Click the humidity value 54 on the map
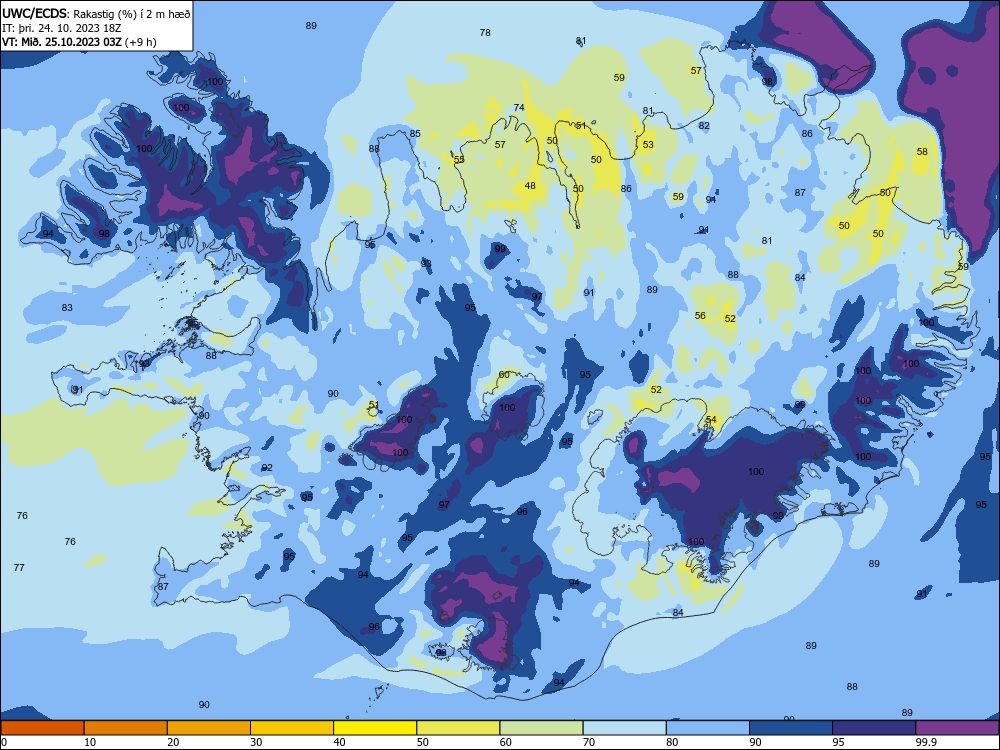The image size is (1000, 750). point(711,419)
